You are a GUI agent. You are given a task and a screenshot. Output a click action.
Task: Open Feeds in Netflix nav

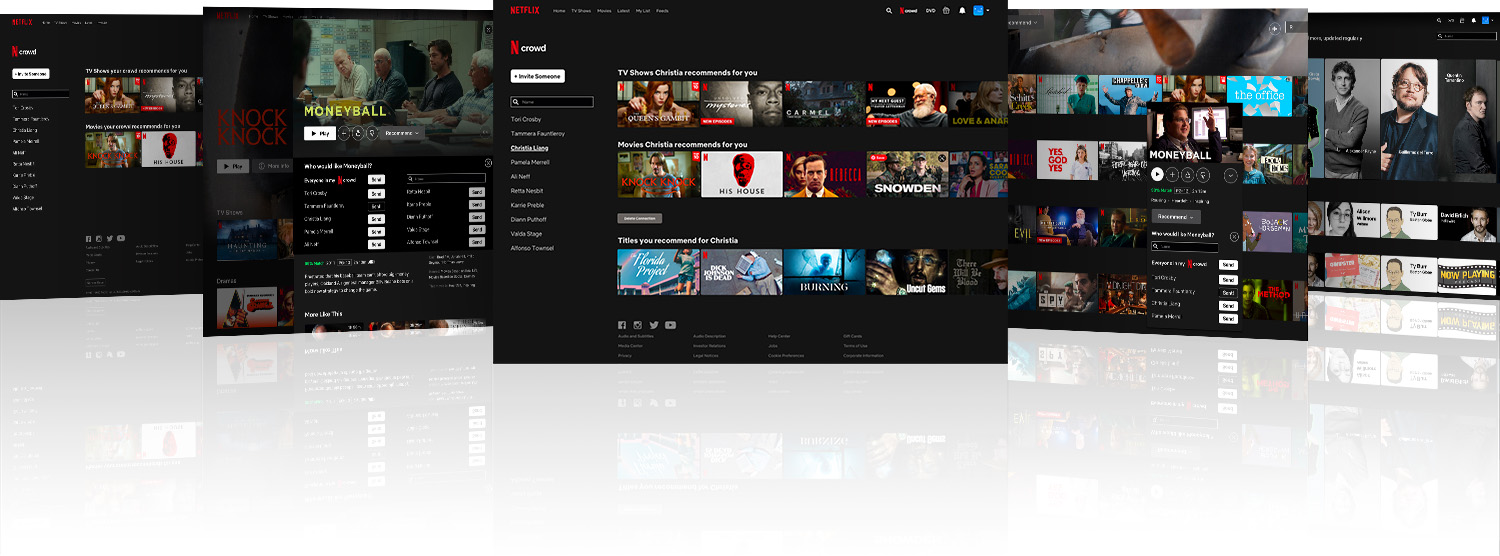662,10
